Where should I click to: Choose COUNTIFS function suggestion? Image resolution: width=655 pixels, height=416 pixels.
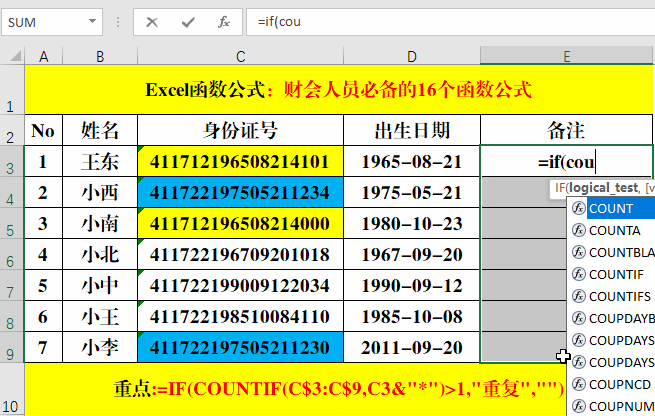(612, 296)
